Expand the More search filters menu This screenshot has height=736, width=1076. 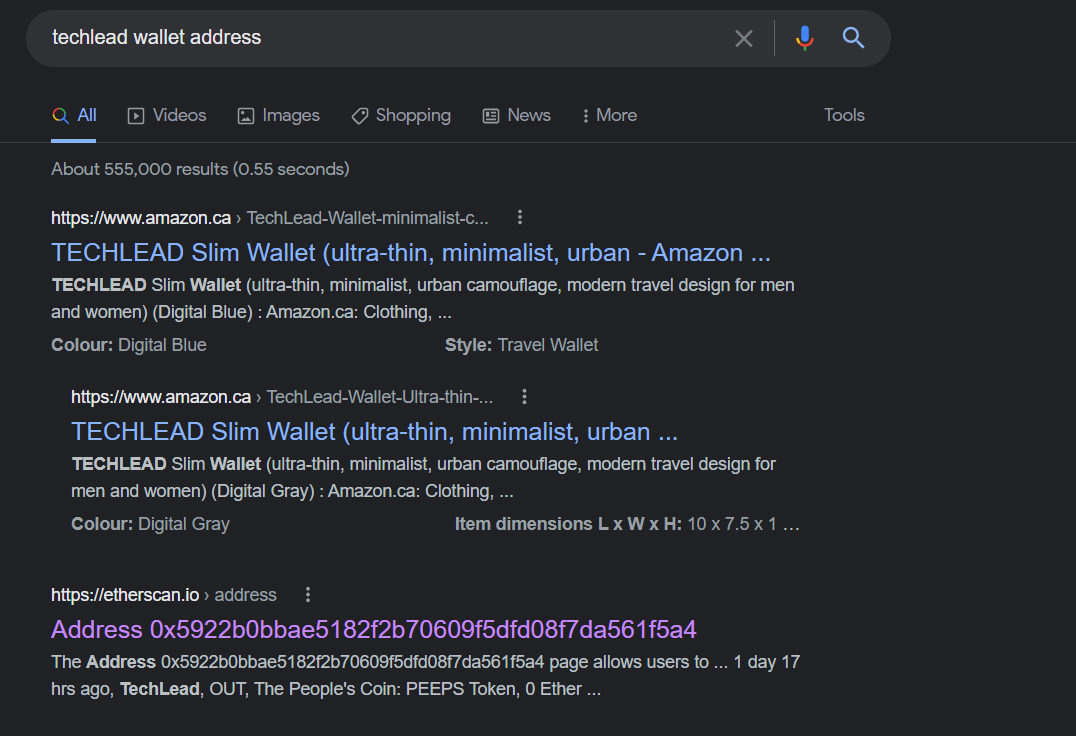pos(609,115)
